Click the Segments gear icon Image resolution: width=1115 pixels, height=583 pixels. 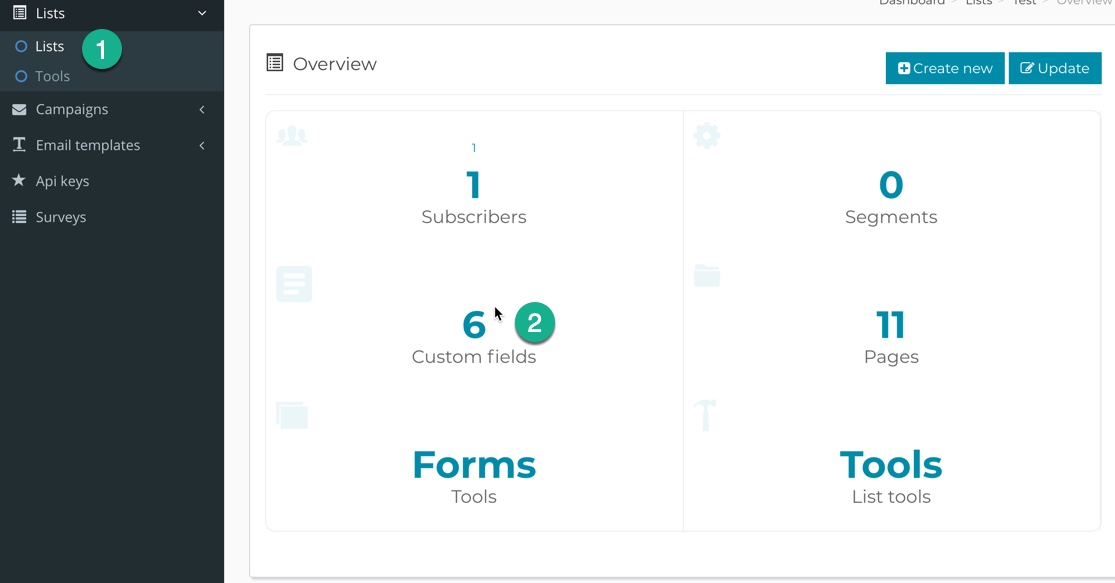tap(707, 135)
